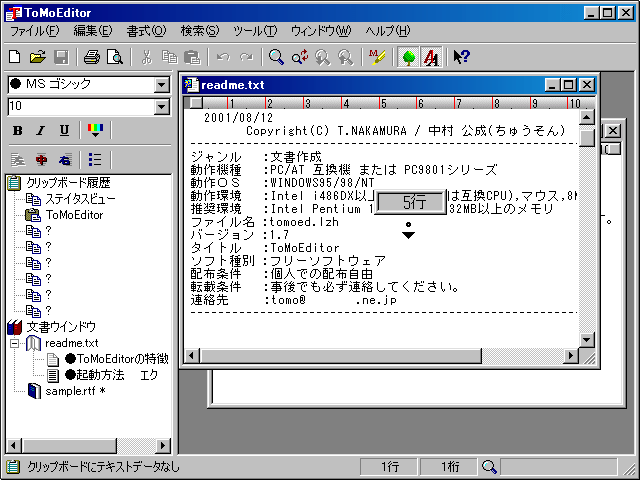Click the status bar magnifier search icon
Screen dimensions: 640x480
click(x=489, y=467)
